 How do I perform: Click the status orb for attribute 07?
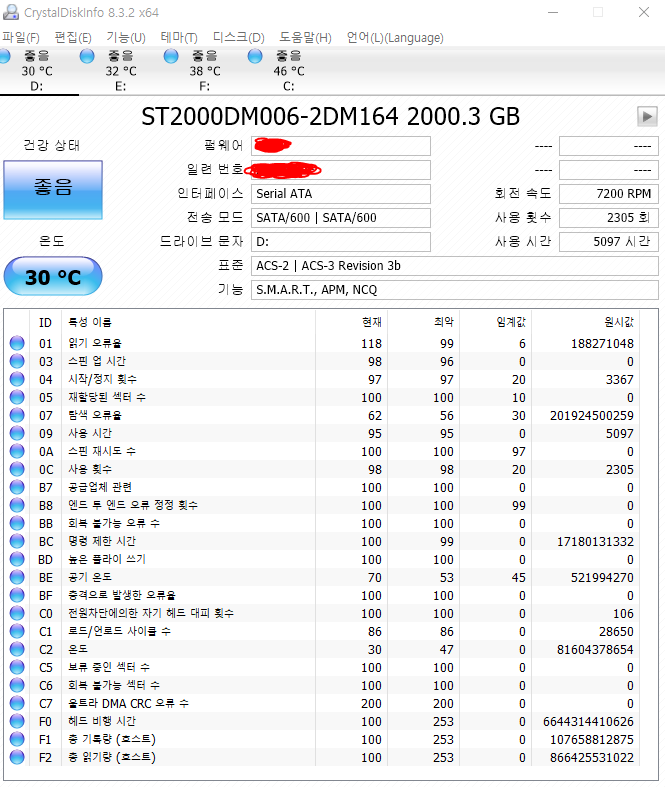pos(17,415)
